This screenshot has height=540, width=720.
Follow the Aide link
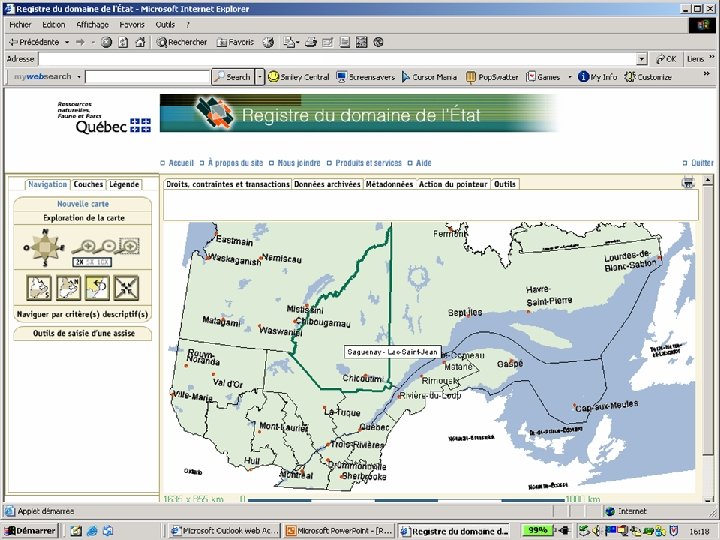click(x=423, y=163)
